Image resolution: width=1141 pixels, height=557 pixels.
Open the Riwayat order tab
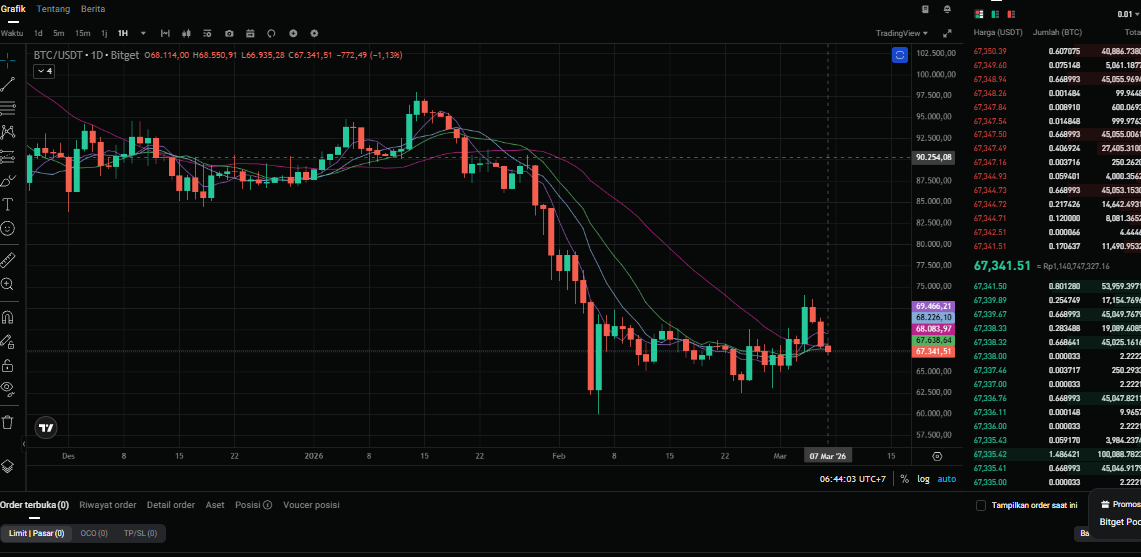(x=108, y=505)
